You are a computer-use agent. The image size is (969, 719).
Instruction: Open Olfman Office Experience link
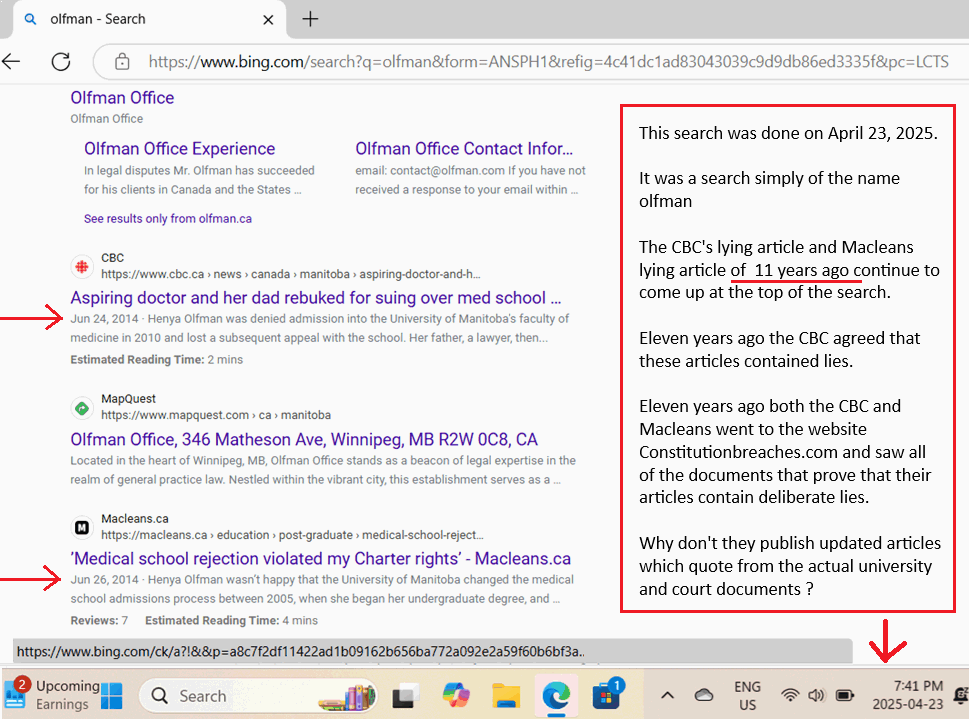[x=180, y=148]
